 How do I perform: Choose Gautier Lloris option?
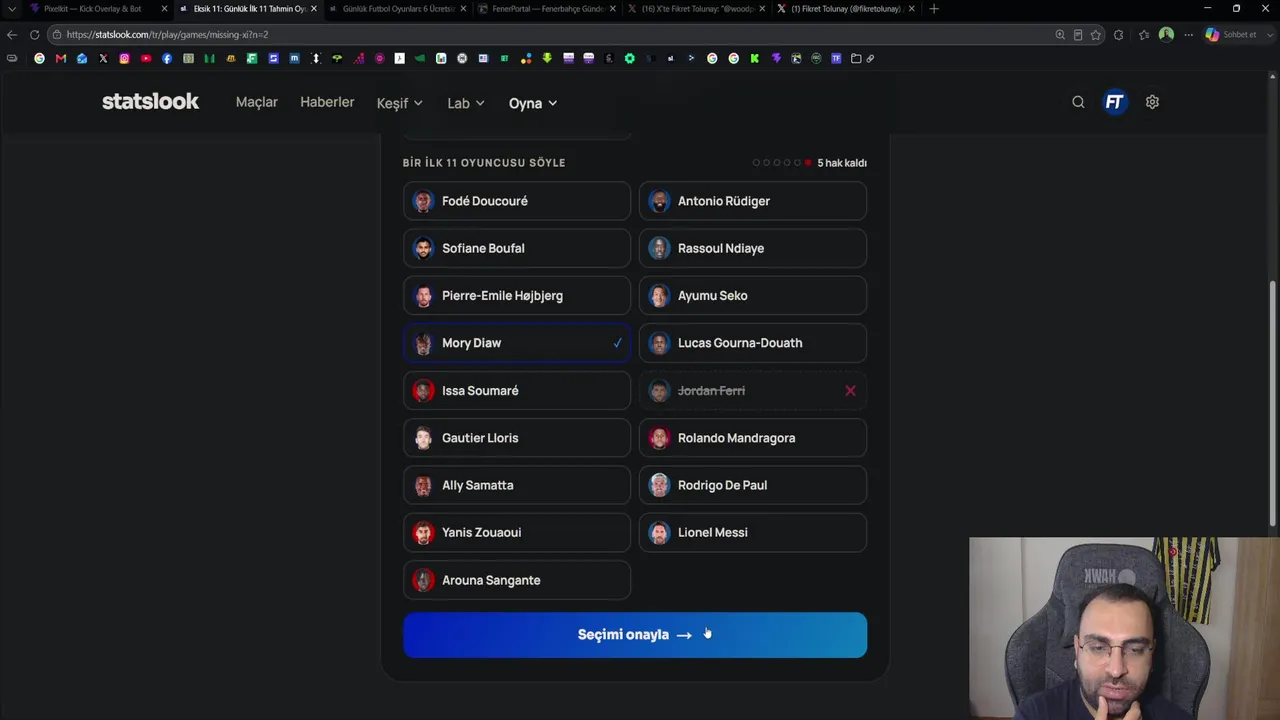[x=517, y=438]
